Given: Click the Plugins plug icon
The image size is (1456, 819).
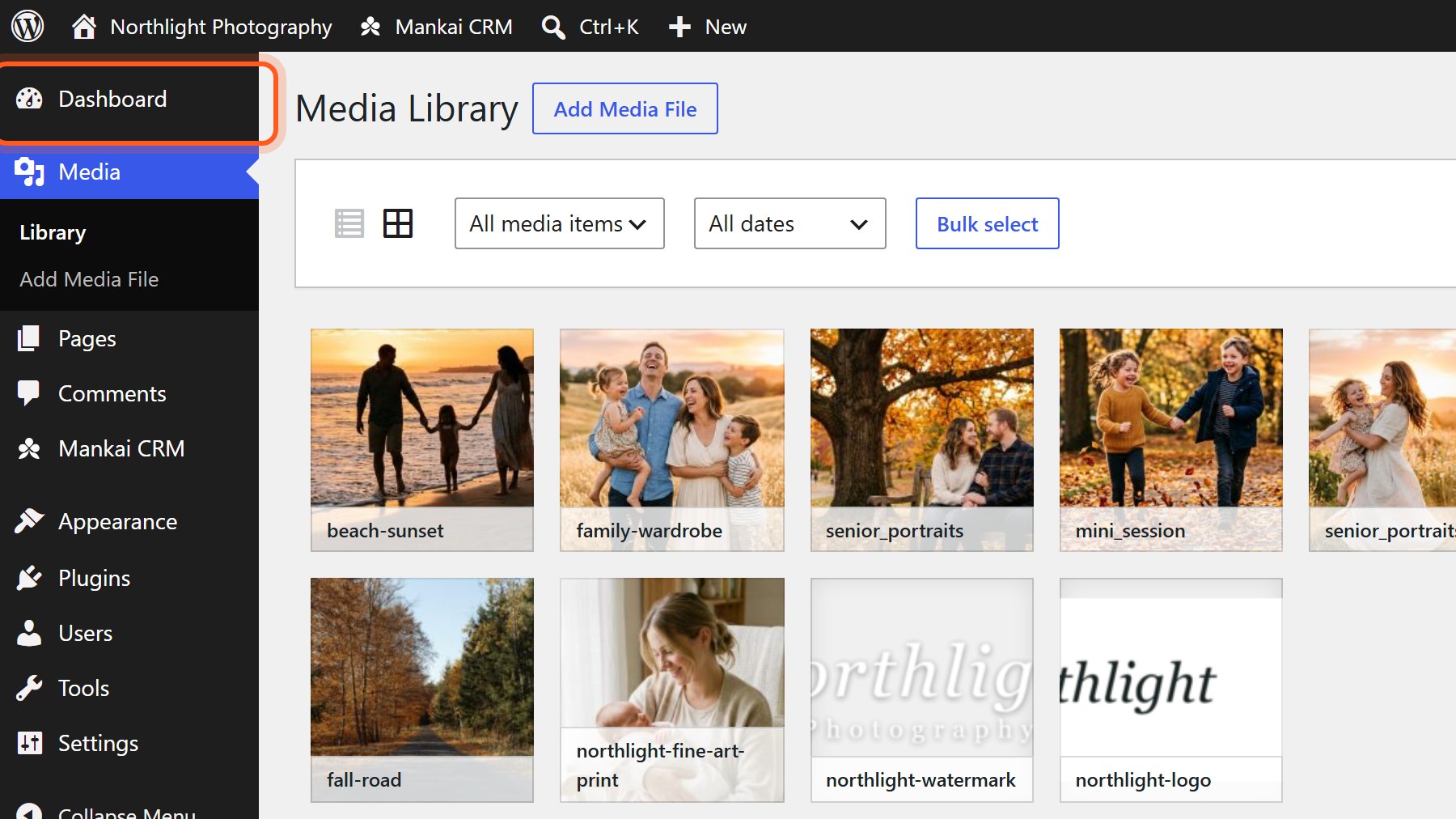Looking at the screenshot, I should [x=29, y=578].
